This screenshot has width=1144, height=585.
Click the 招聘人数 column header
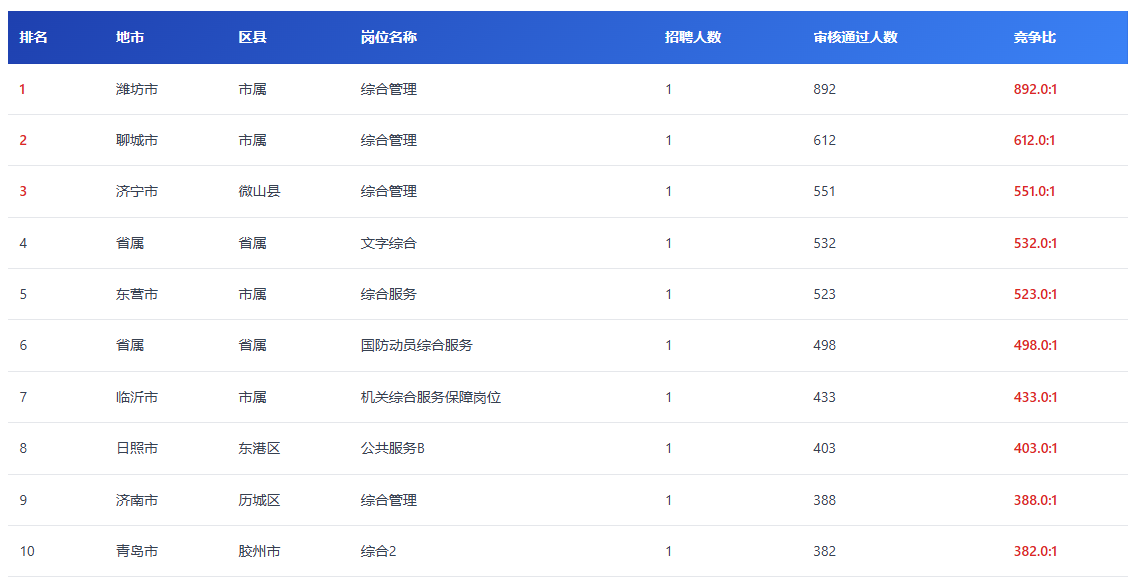point(693,37)
